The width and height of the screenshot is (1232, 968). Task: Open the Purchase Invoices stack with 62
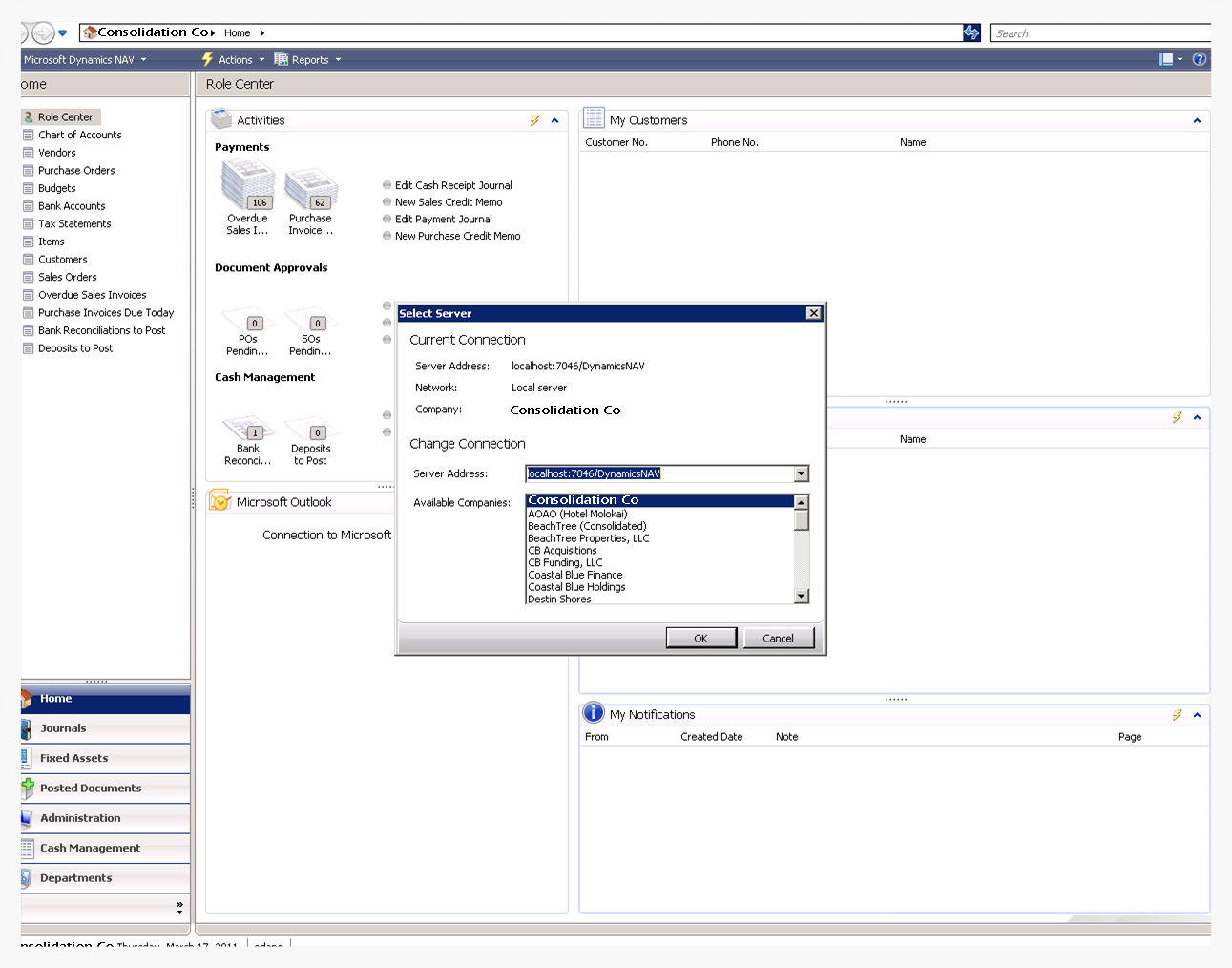(x=311, y=188)
